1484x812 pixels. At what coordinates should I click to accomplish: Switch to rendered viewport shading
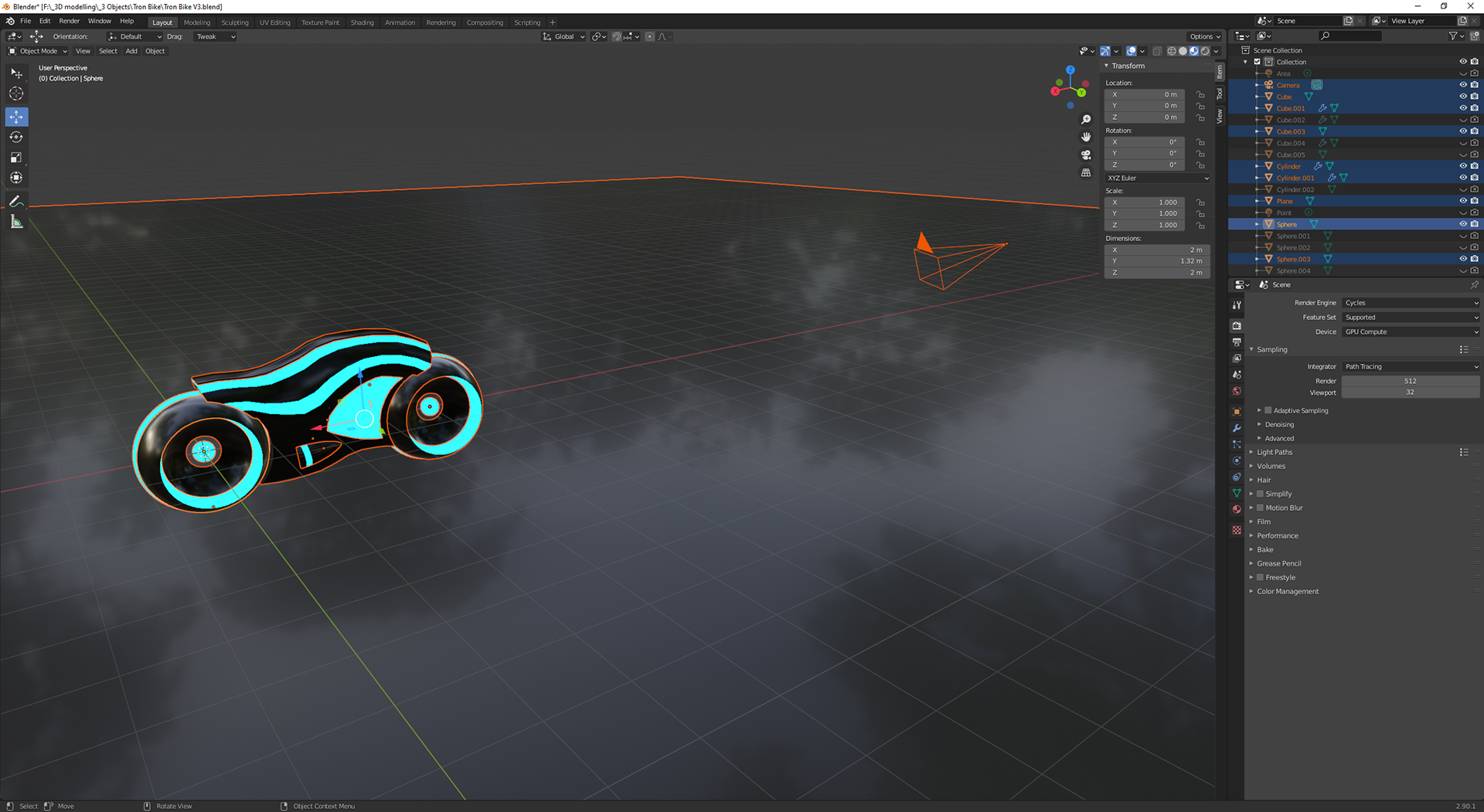pyautogui.click(x=1205, y=51)
